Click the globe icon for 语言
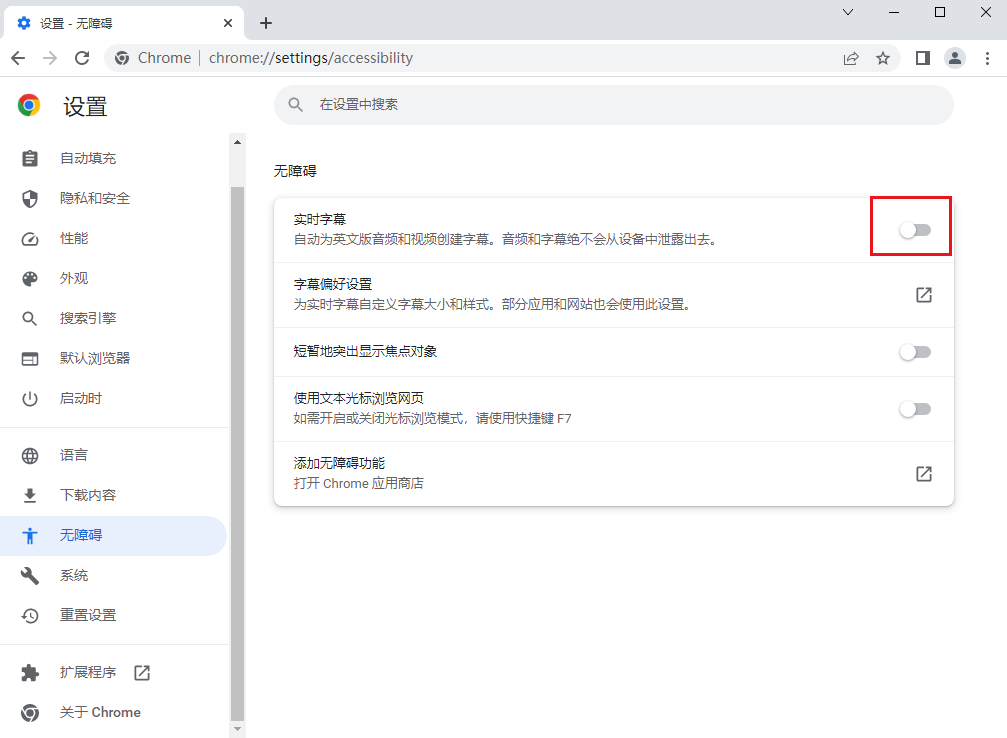1007x738 pixels. tap(30, 455)
